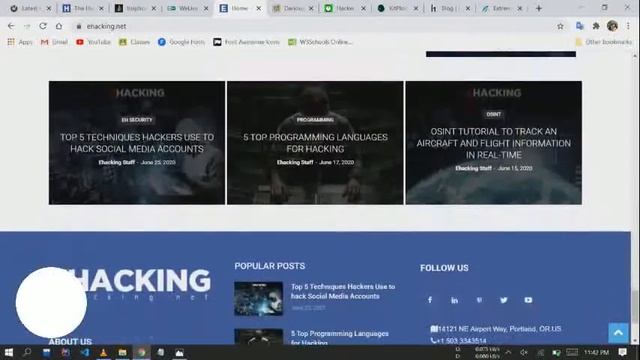Open the YouTube follow icon in footer
The height and width of the screenshot is (360, 640).
point(528,300)
